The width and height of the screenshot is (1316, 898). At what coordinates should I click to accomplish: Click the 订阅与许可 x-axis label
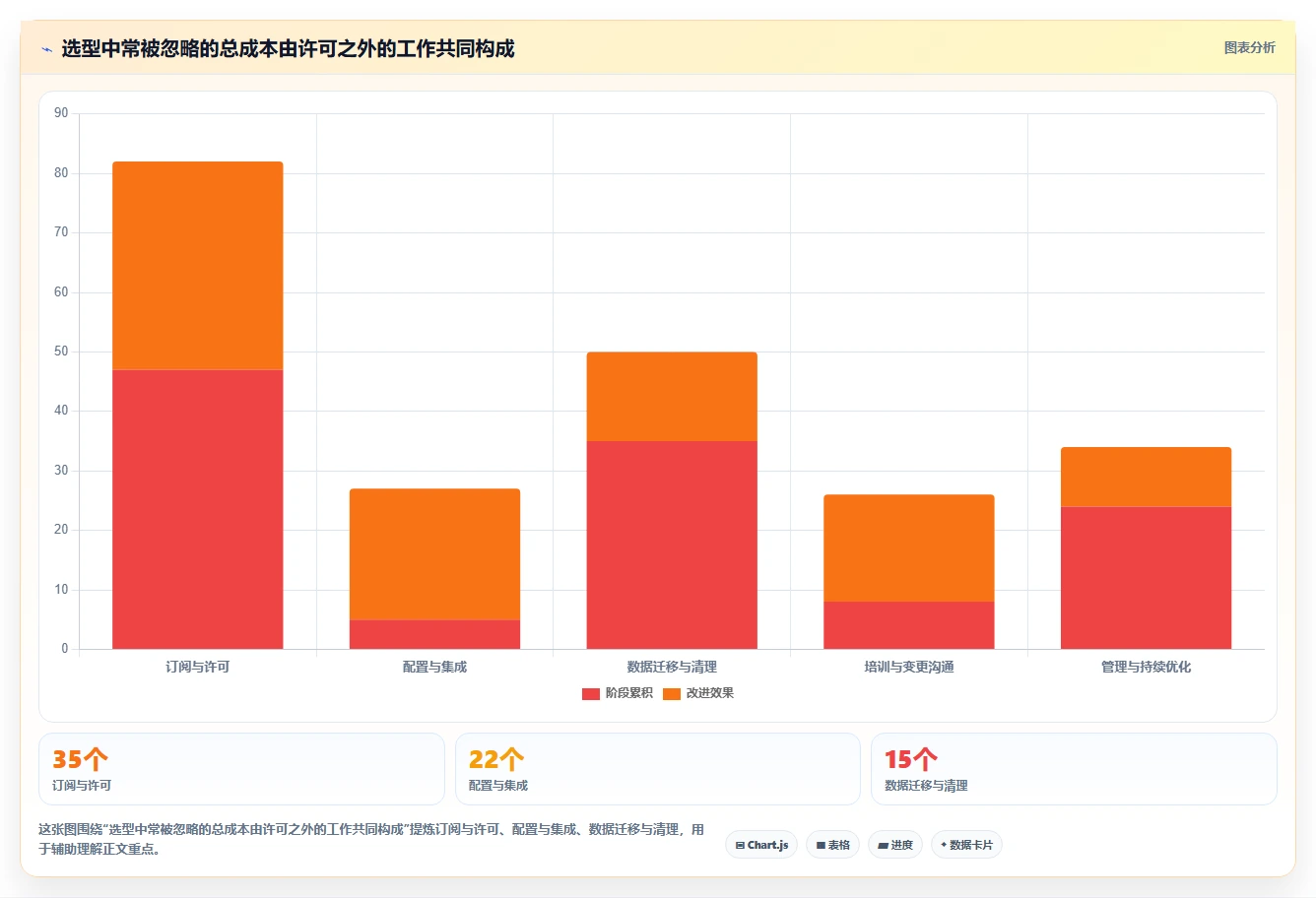197,668
